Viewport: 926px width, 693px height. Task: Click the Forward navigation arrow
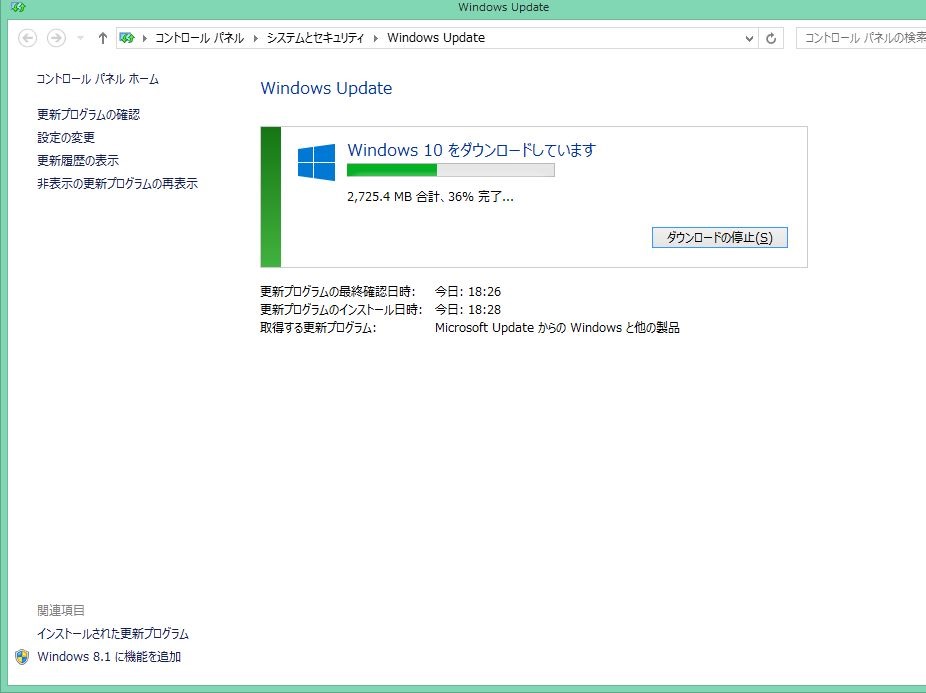[x=56, y=38]
